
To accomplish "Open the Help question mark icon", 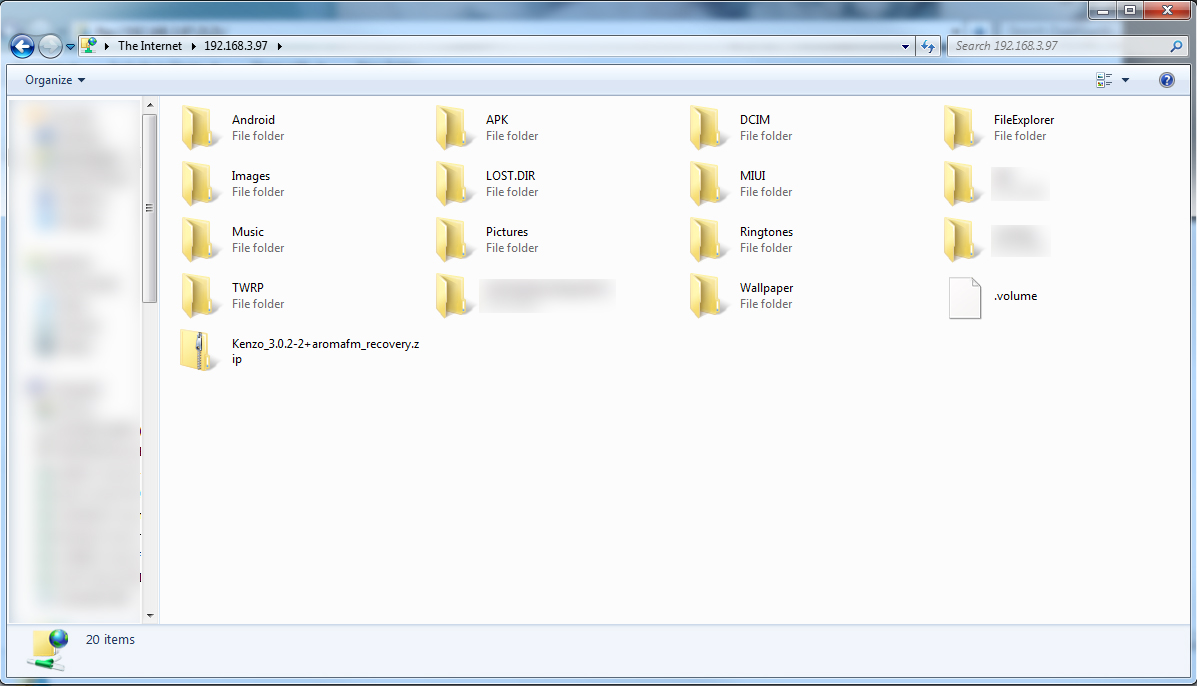I will [x=1166, y=80].
